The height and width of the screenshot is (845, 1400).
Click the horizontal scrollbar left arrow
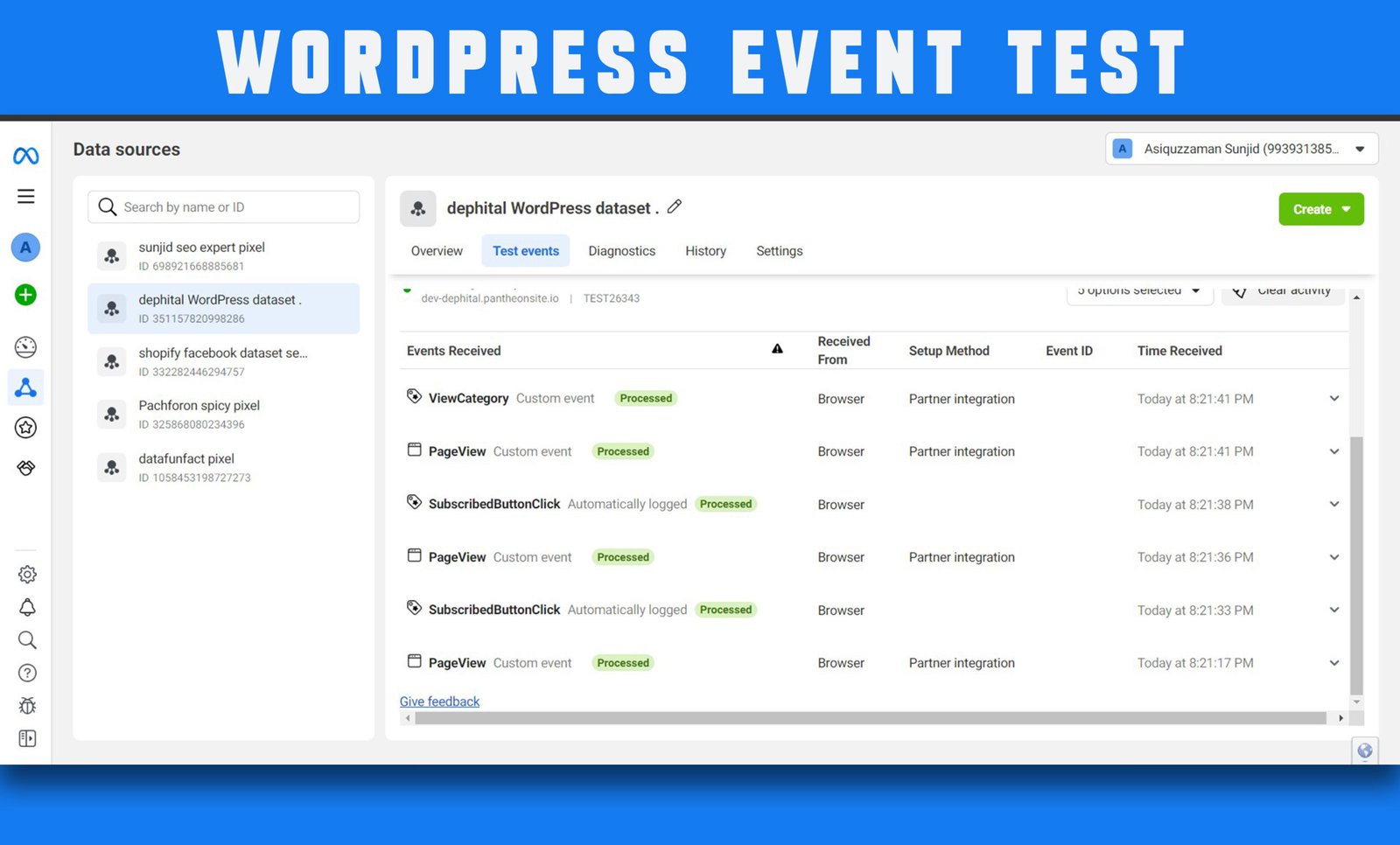tap(408, 718)
